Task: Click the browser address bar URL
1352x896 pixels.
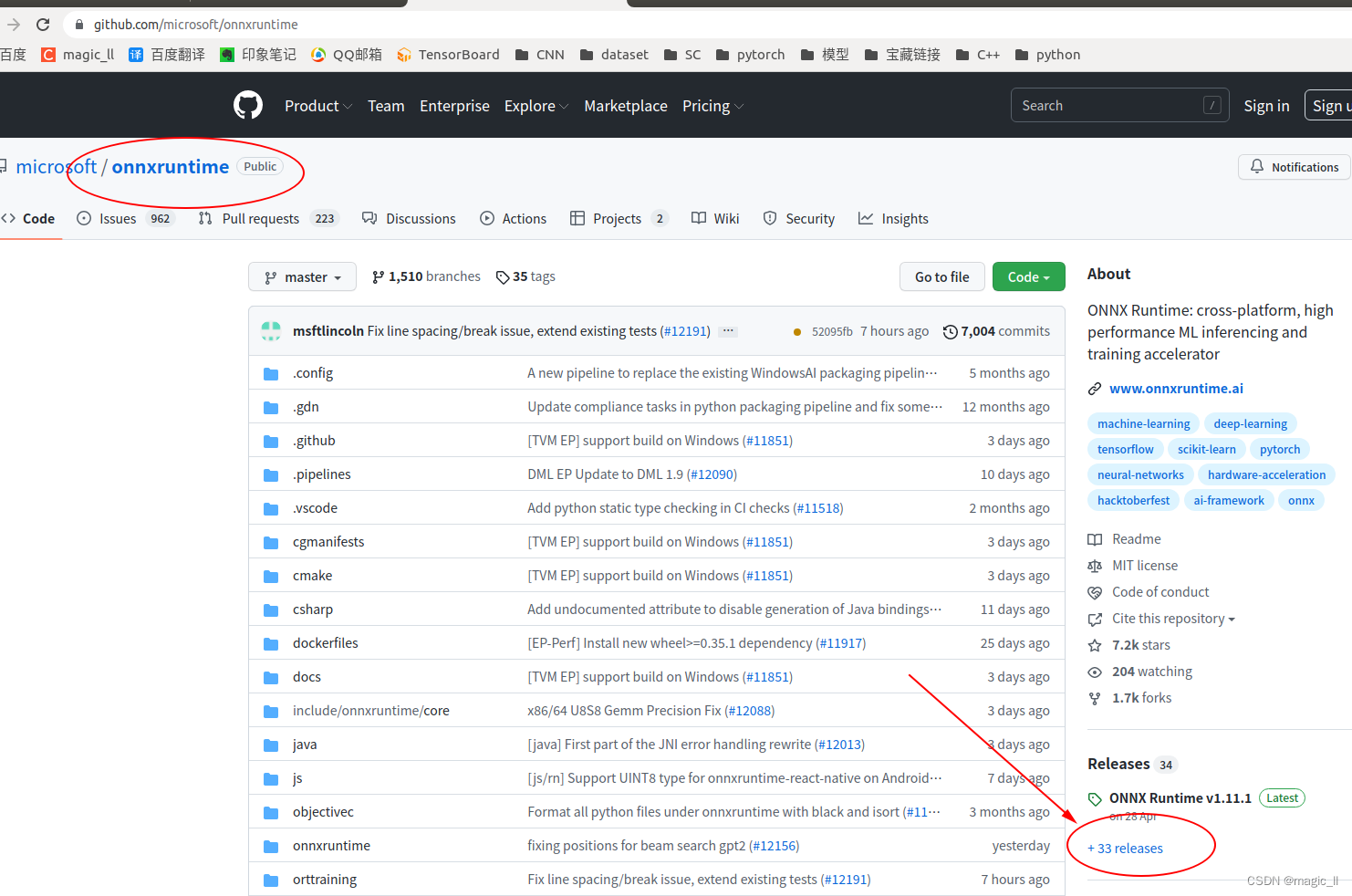Action: tap(196, 25)
